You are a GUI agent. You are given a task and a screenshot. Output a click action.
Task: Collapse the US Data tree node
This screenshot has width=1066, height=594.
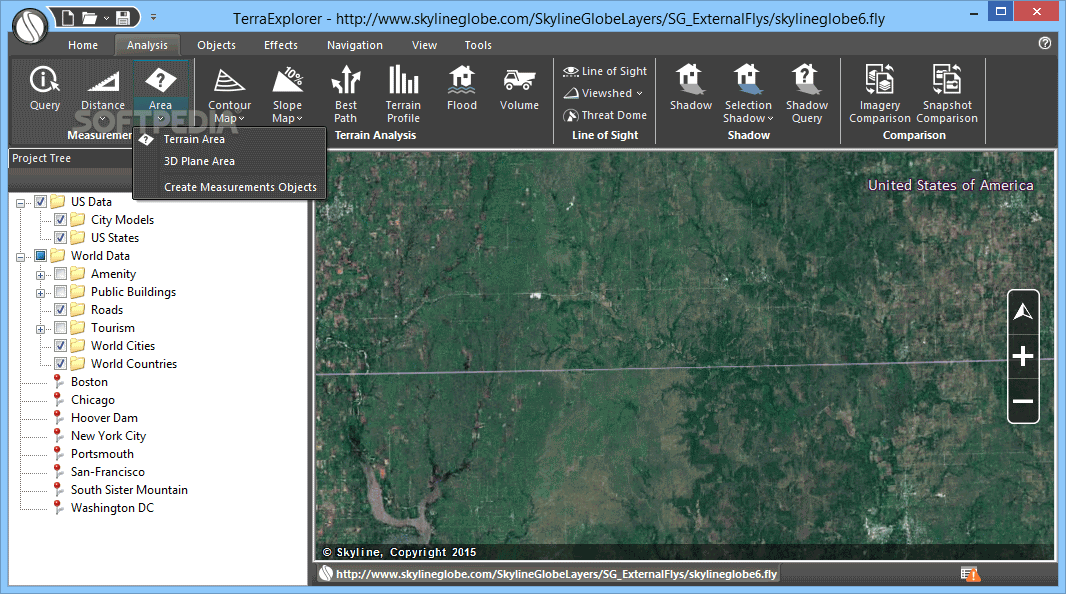click(20, 203)
